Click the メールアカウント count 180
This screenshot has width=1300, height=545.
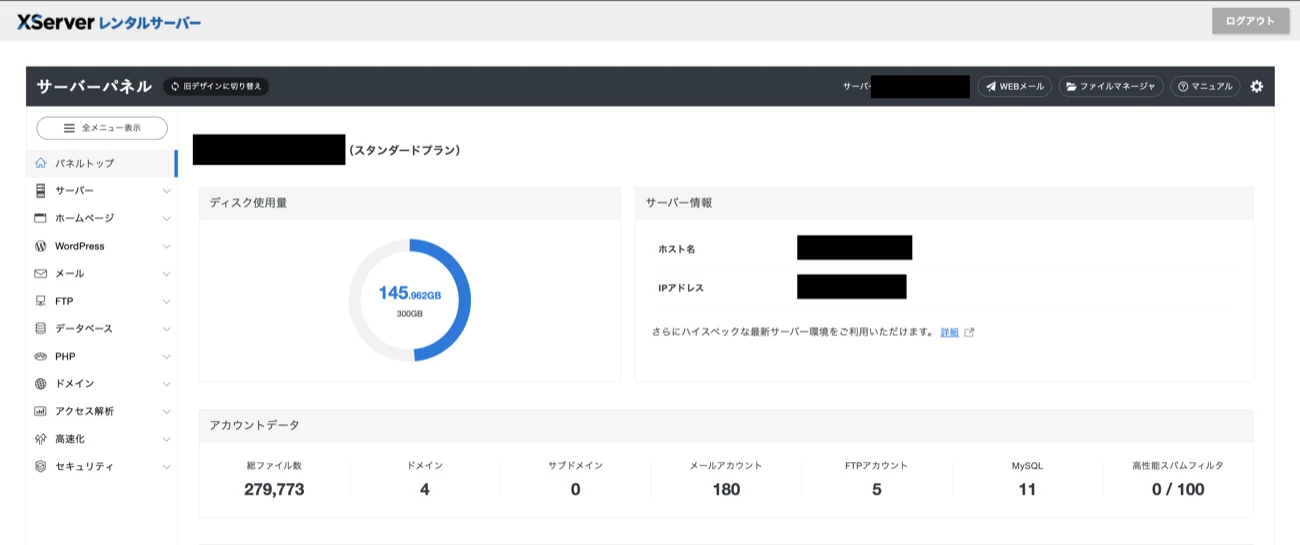pyautogui.click(x=726, y=489)
